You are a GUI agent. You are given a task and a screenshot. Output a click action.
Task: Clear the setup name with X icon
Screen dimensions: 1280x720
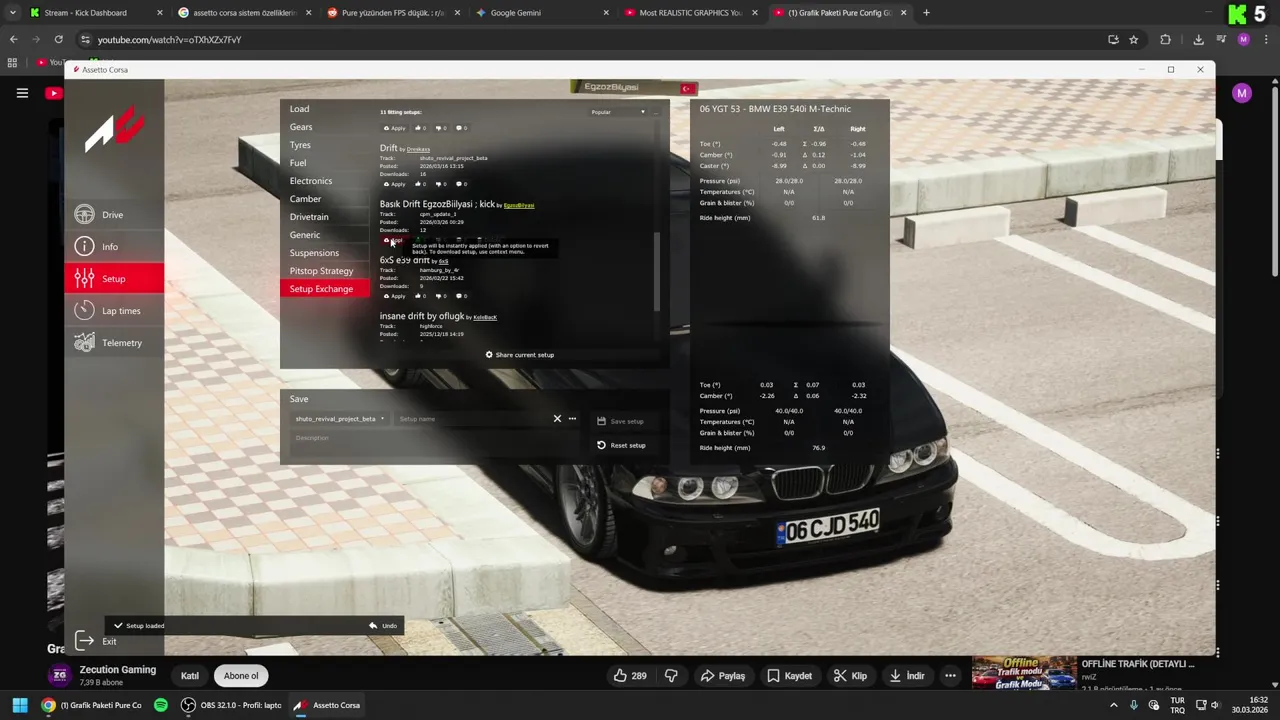[x=557, y=418]
